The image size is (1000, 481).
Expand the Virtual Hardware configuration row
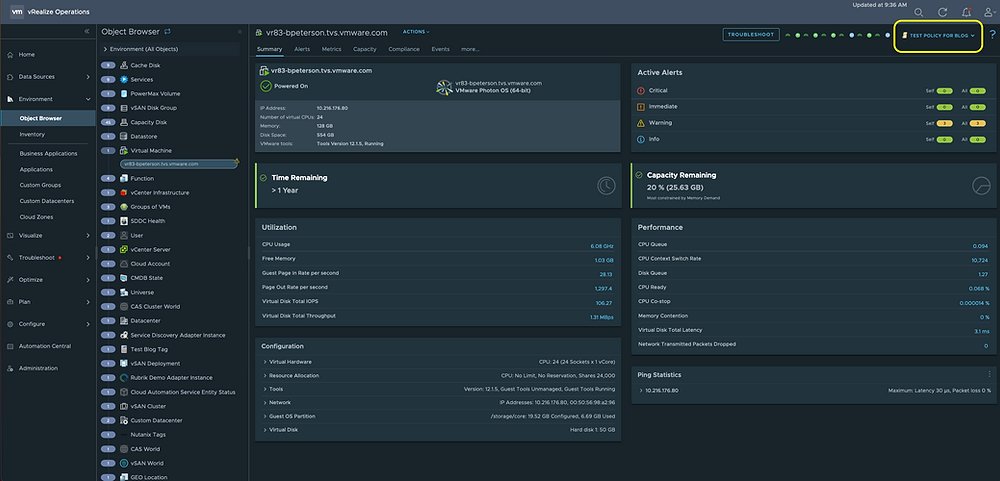pos(265,361)
